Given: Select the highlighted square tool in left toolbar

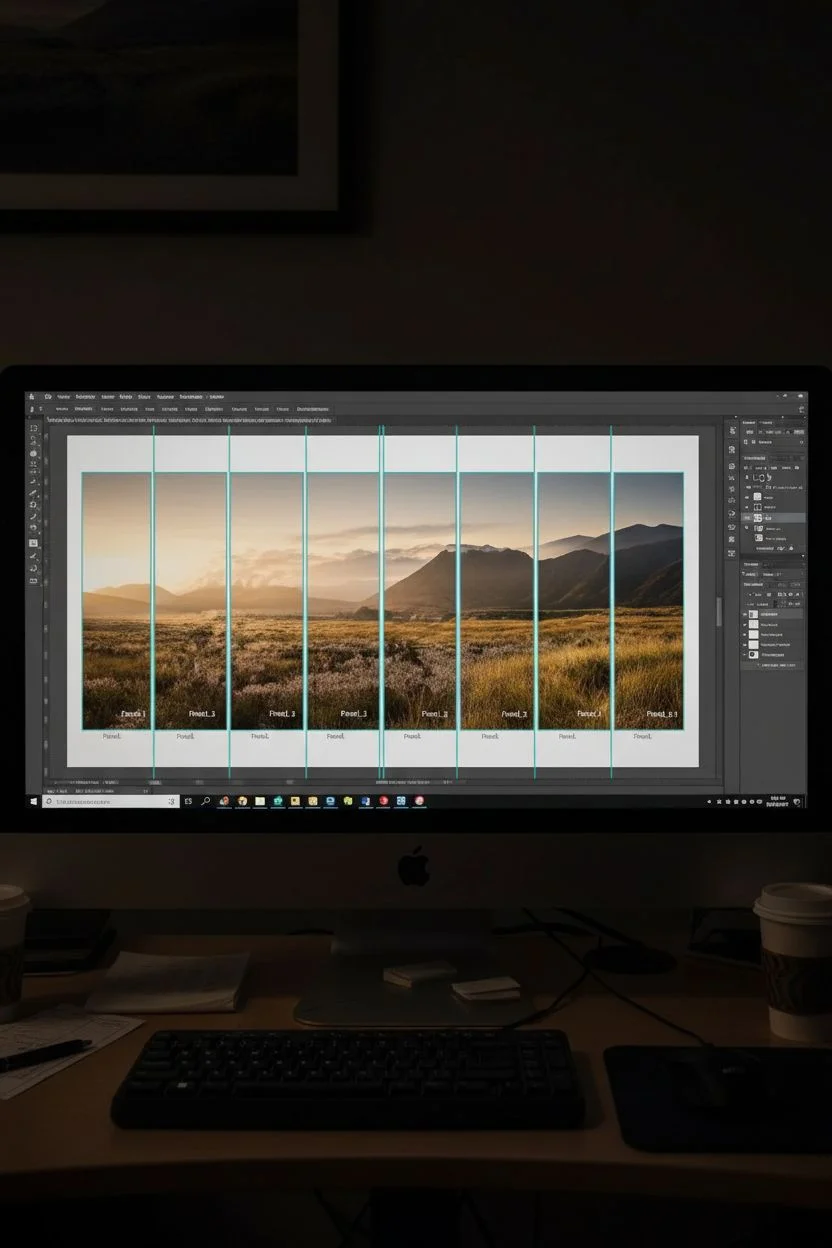Looking at the screenshot, I should coord(33,543).
